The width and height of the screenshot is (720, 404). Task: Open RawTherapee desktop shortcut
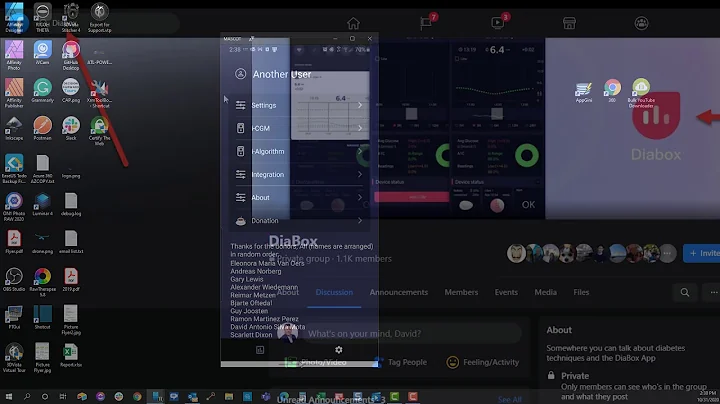[x=42, y=282]
